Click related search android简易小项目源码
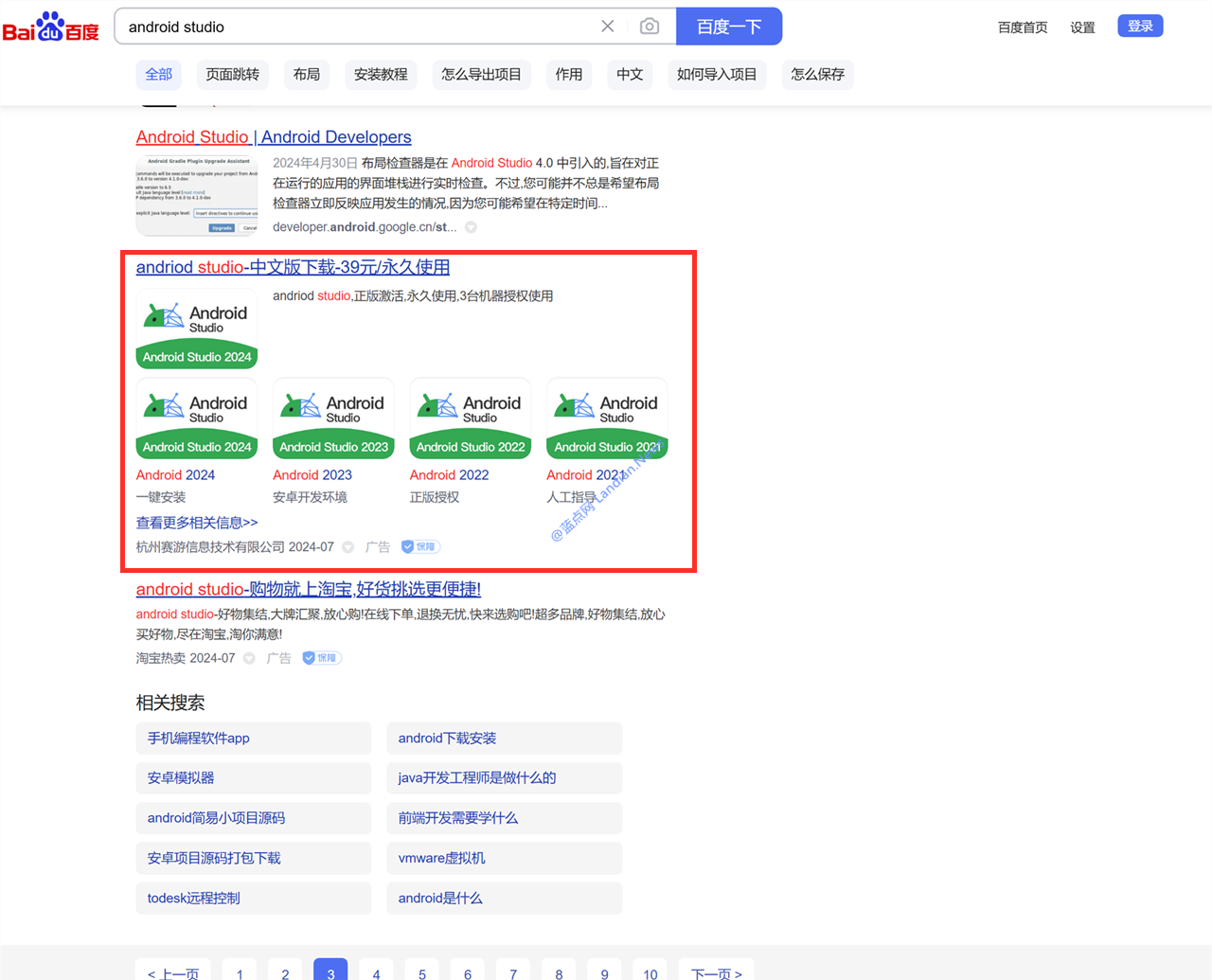The image size is (1212, 980). tap(254, 818)
